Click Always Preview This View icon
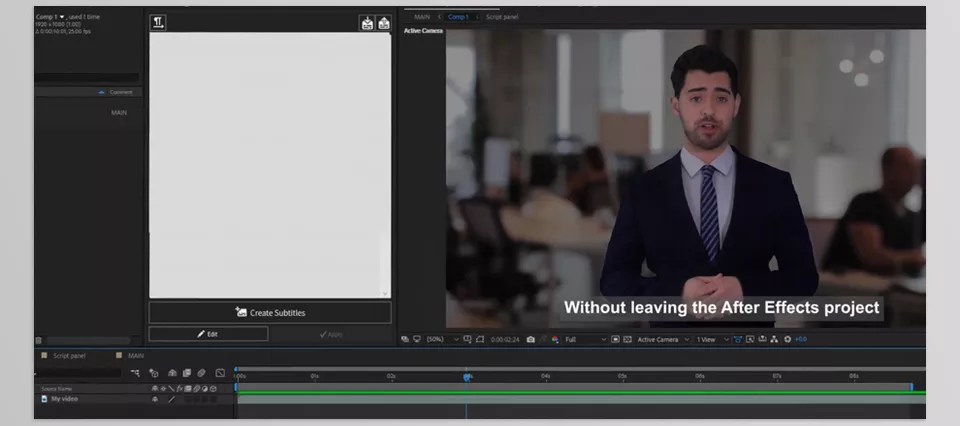Image resolution: width=960 pixels, height=426 pixels. pyautogui.click(x=405, y=339)
